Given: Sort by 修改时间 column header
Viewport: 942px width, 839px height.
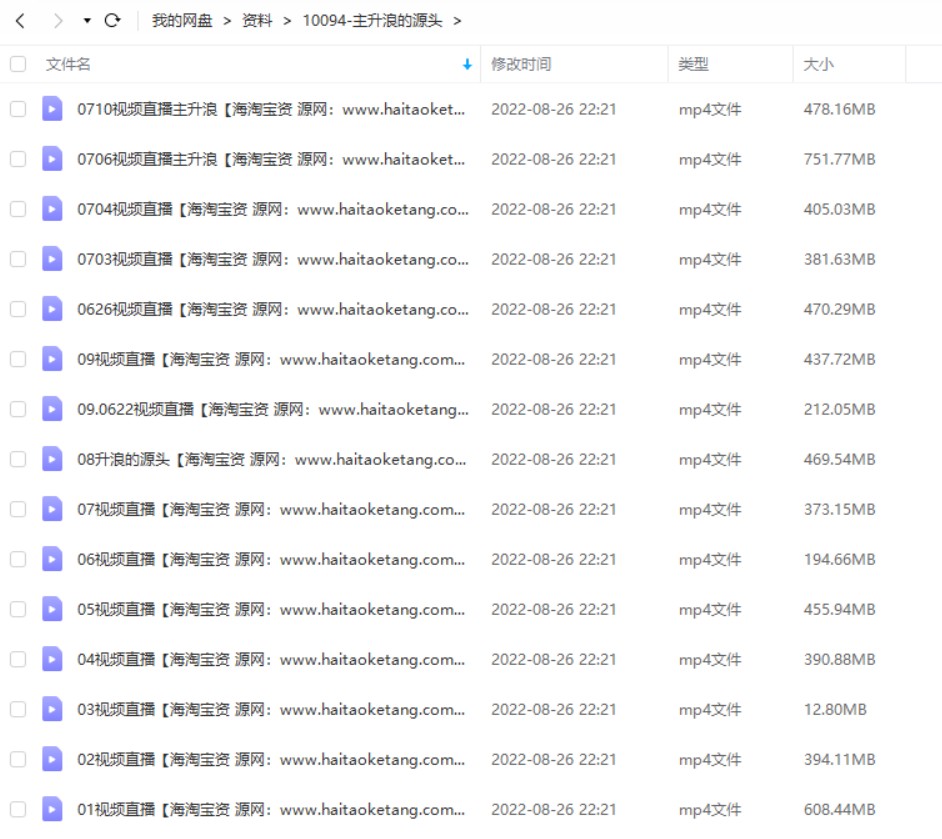Looking at the screenshot, I should pyautogui.click(x=521, y=64).
